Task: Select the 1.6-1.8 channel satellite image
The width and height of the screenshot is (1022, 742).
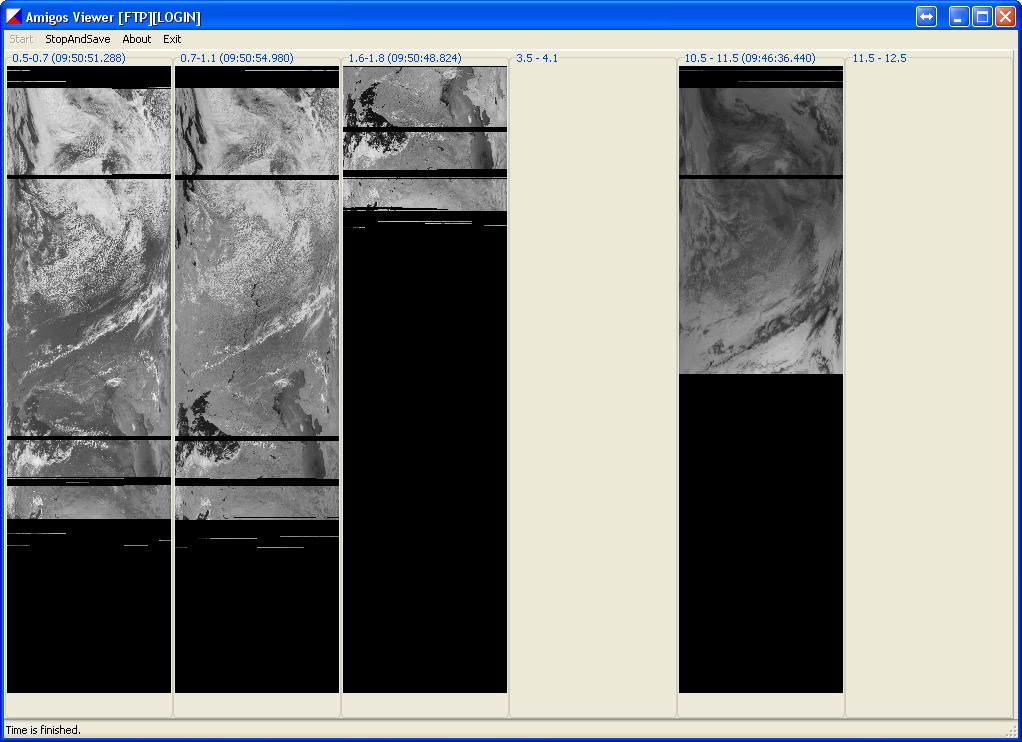Action: click(425, 379)
